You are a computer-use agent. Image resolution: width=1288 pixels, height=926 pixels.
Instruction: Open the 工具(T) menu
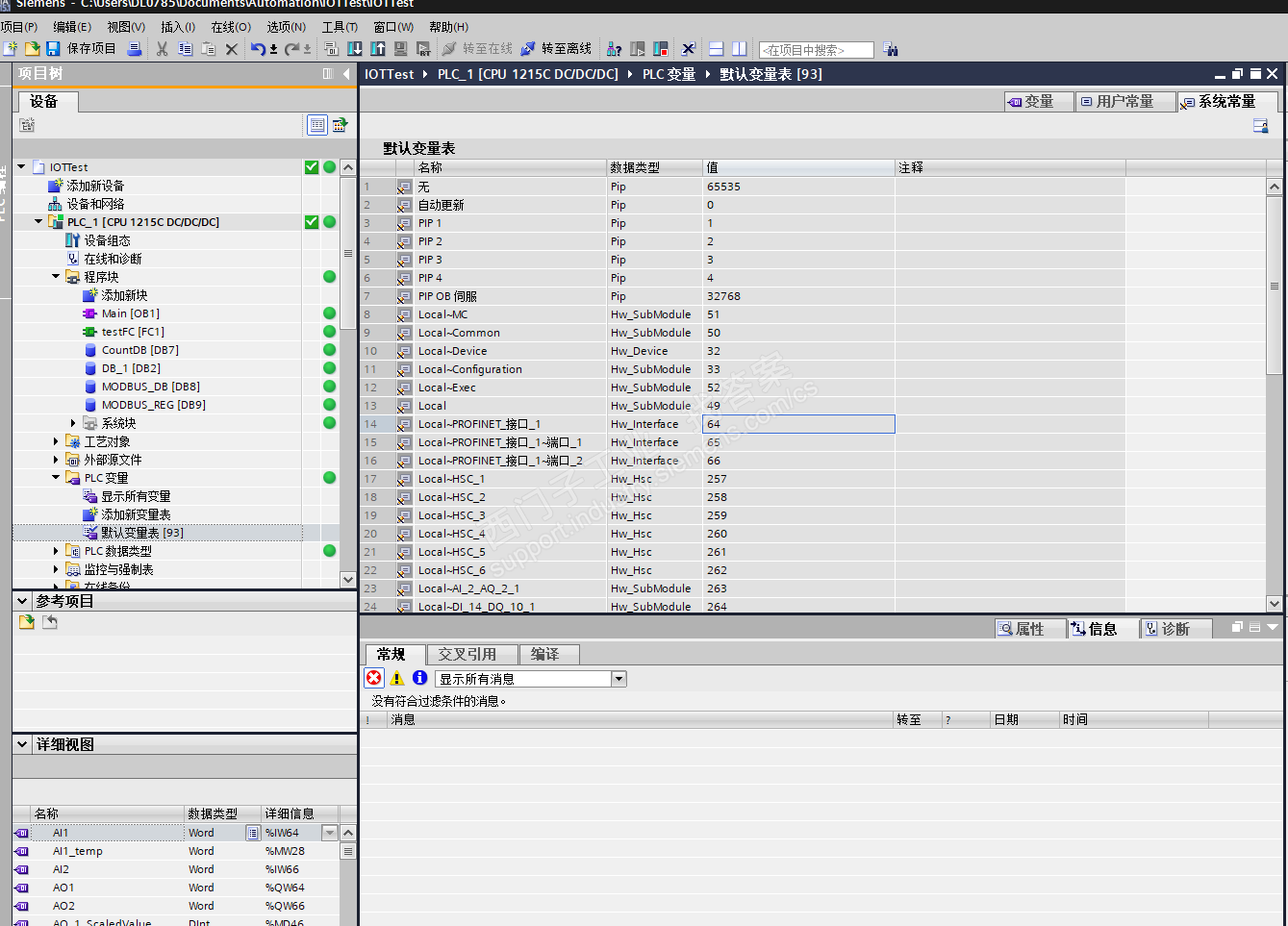coord(340,27)
